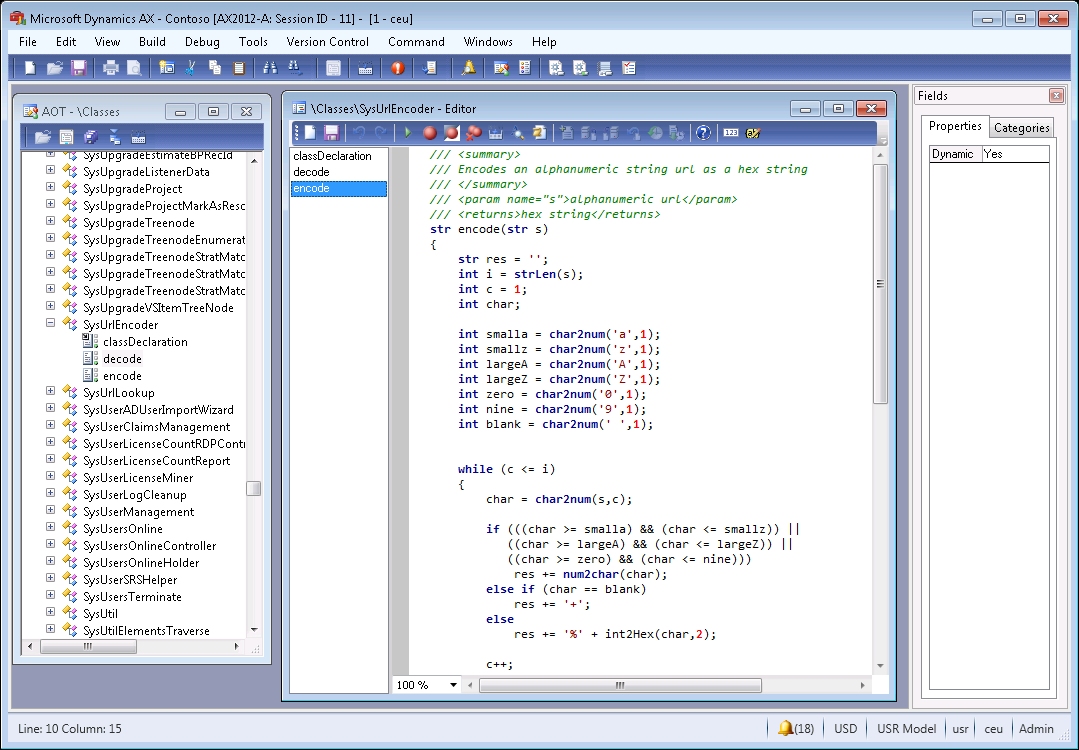Open Help with the blue question mark icon

703,133
